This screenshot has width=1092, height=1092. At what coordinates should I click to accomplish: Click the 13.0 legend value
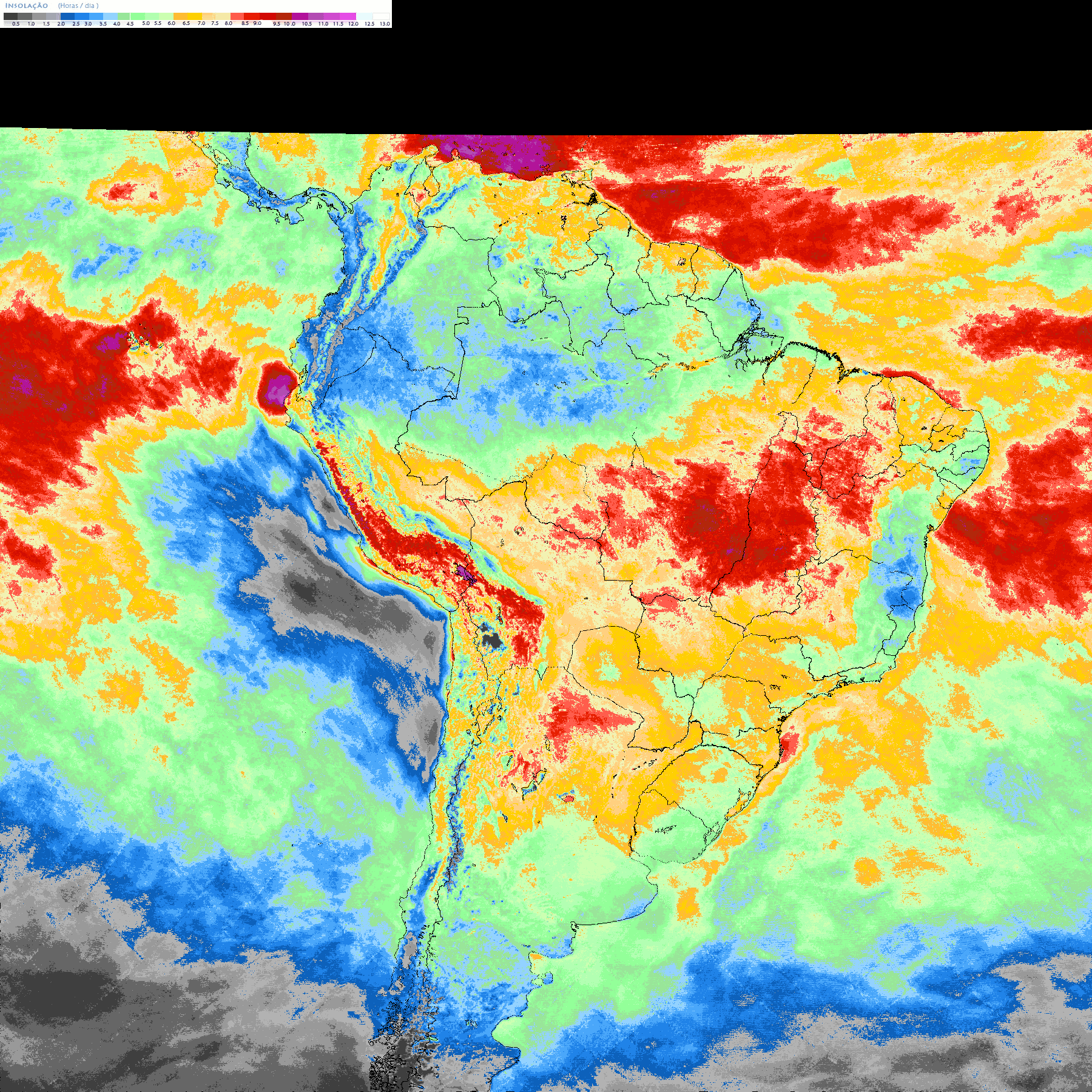point(385,24)
